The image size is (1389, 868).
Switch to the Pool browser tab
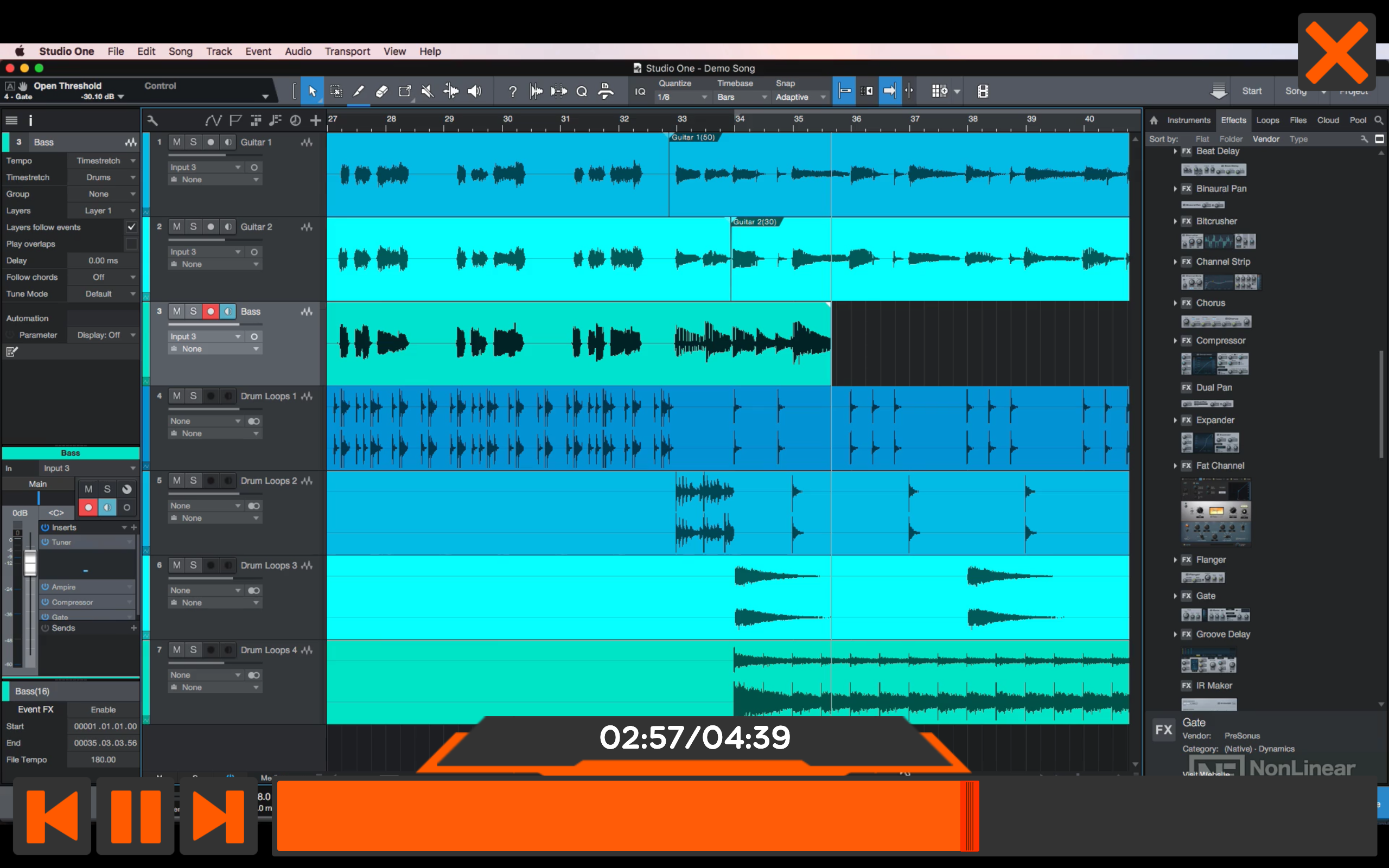[x=1358, y=120]
